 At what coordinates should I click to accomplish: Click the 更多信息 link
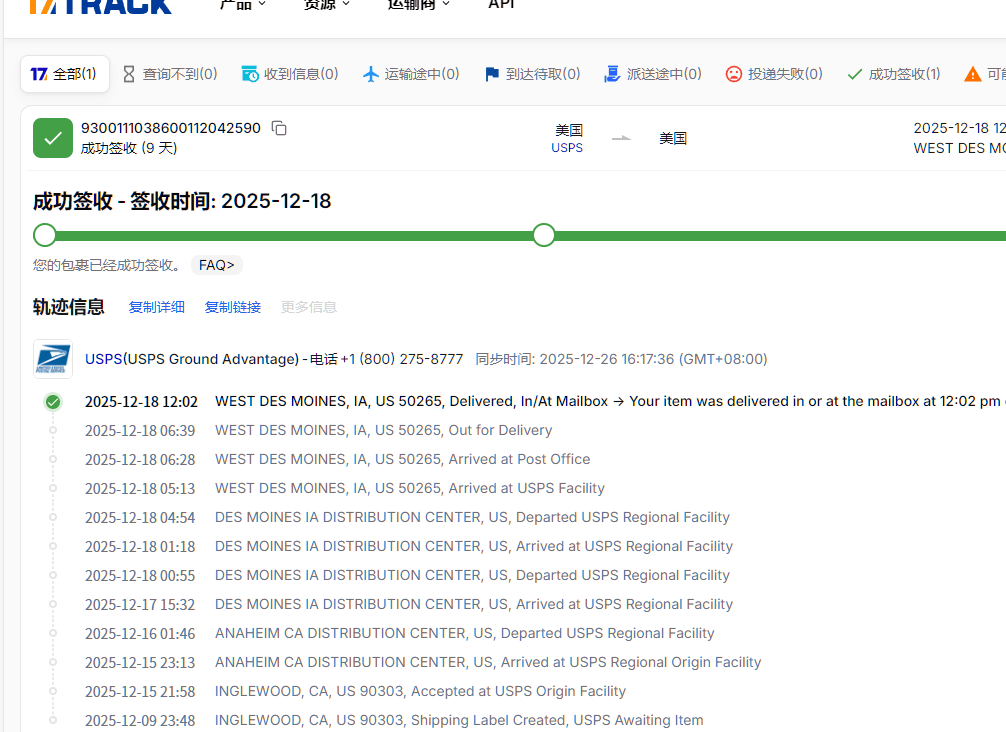click(309, 307)
